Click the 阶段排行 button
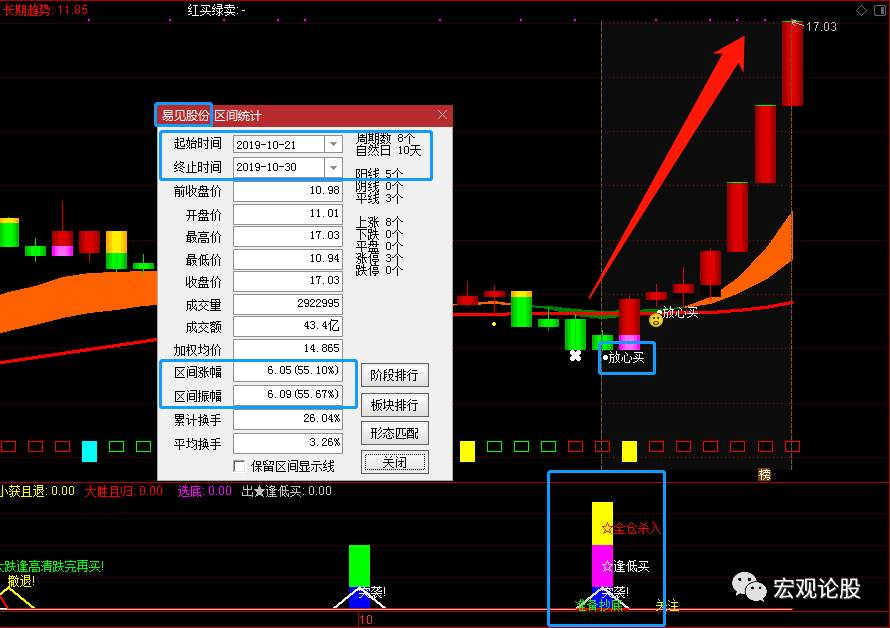This screenshot has height=628, width=890. pos(394,375)
